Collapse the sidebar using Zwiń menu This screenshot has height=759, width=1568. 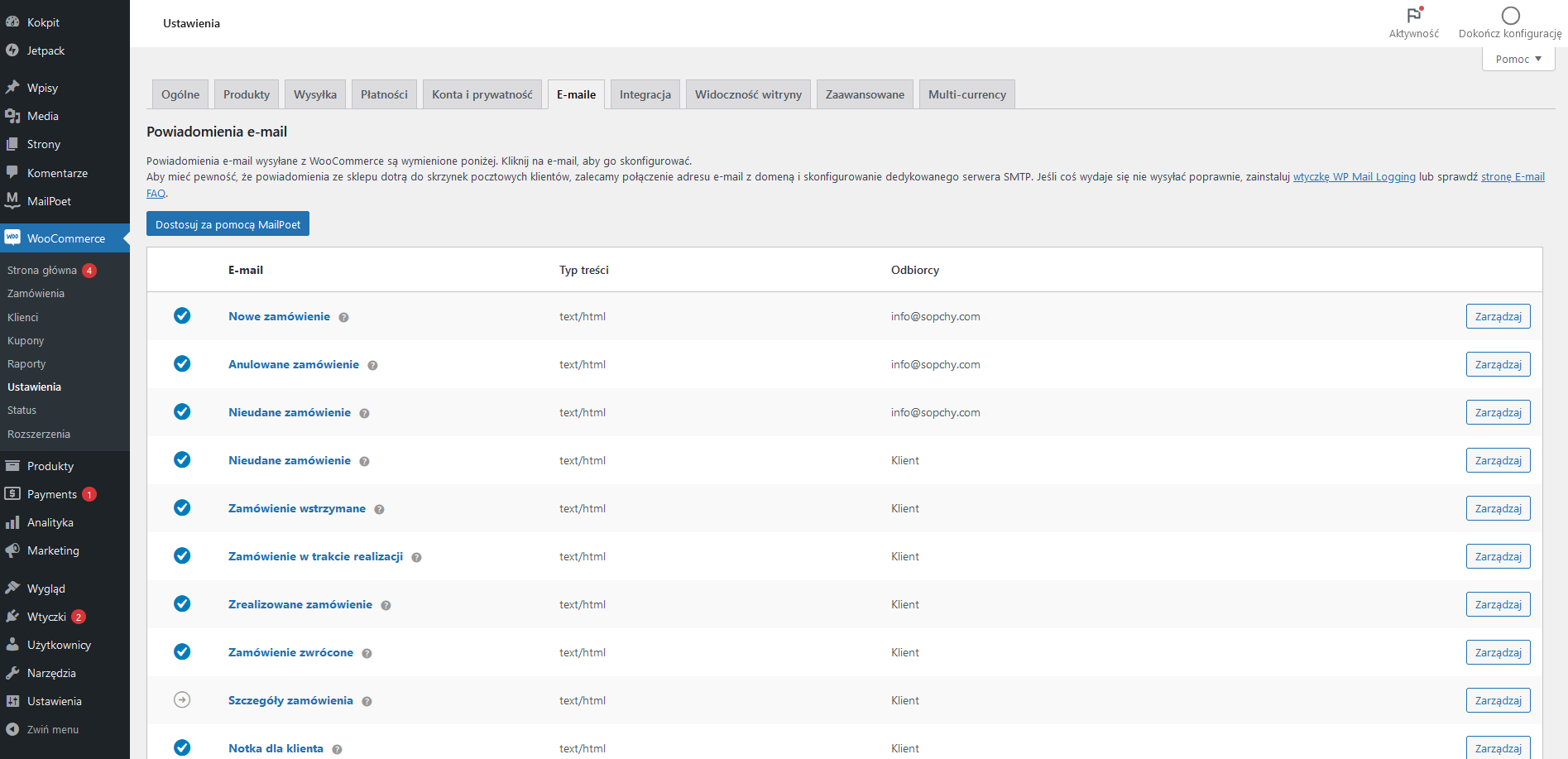[x=12, y=729]
